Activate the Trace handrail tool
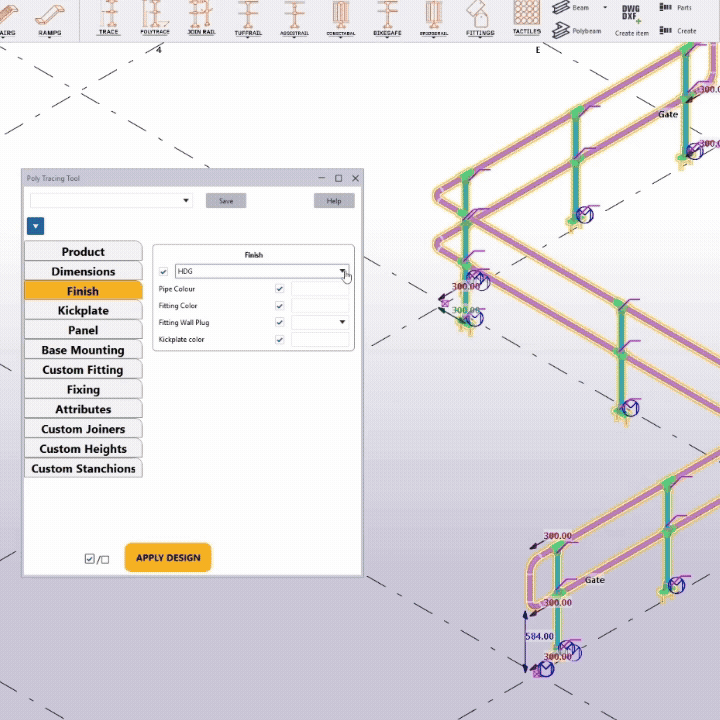This screenshot has height=720, width=720. (x=108, y=17)
